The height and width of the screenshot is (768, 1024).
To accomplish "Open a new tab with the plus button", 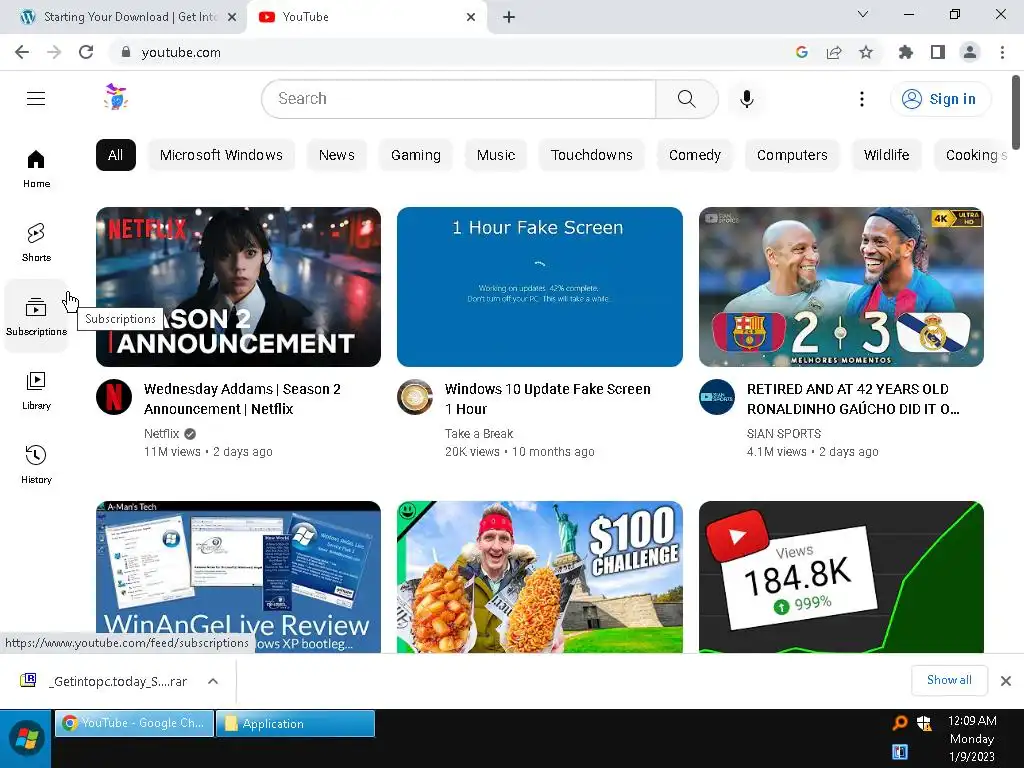I will (509, 17).
